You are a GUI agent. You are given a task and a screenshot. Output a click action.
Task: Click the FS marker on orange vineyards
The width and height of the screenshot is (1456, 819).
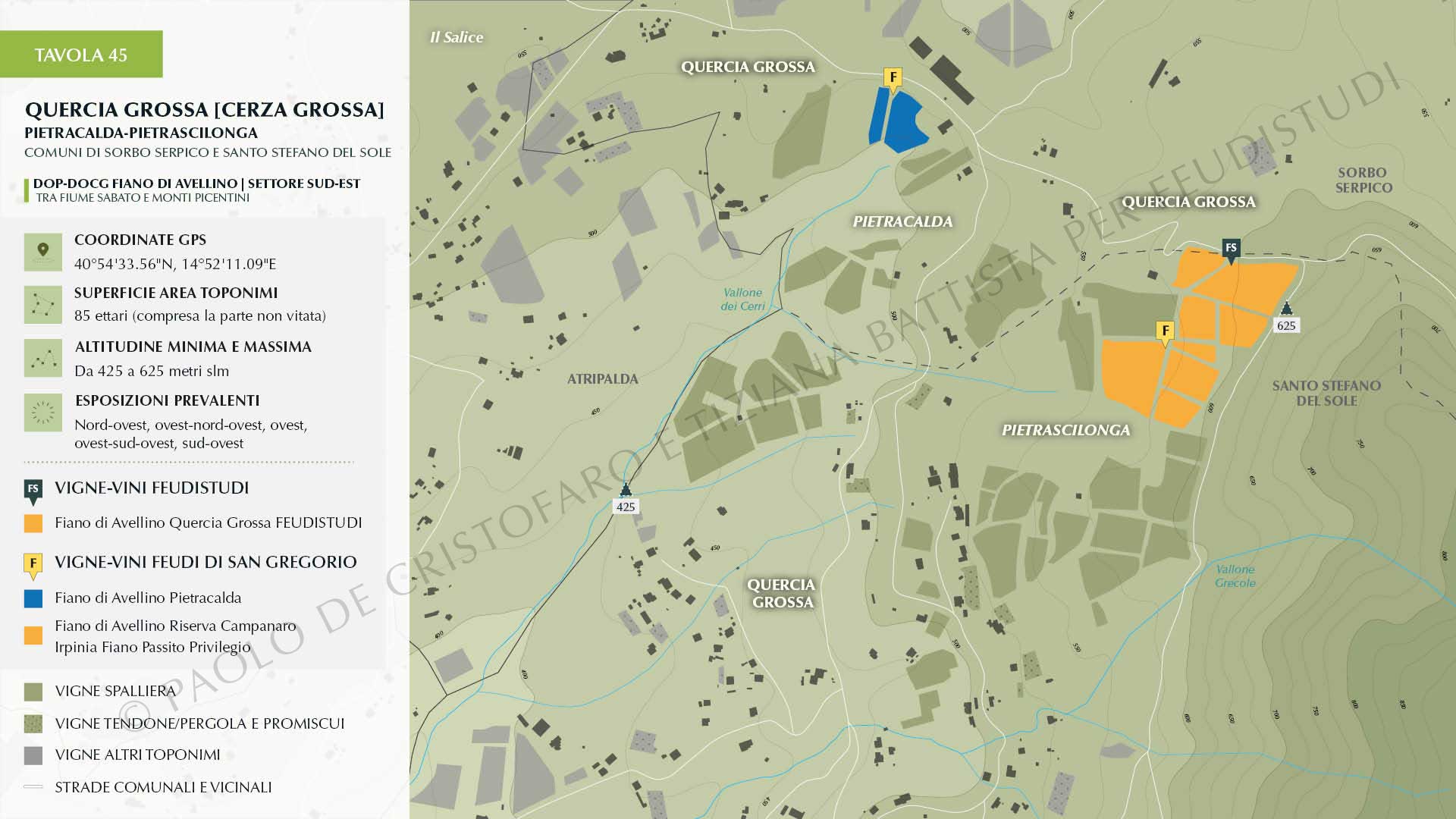tap(1231, 249)
